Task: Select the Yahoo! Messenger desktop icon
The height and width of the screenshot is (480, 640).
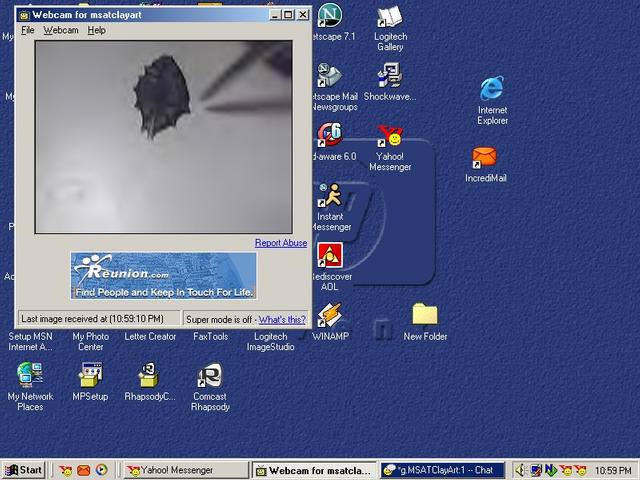Action: pyautogui.click(x=390, y=136)
